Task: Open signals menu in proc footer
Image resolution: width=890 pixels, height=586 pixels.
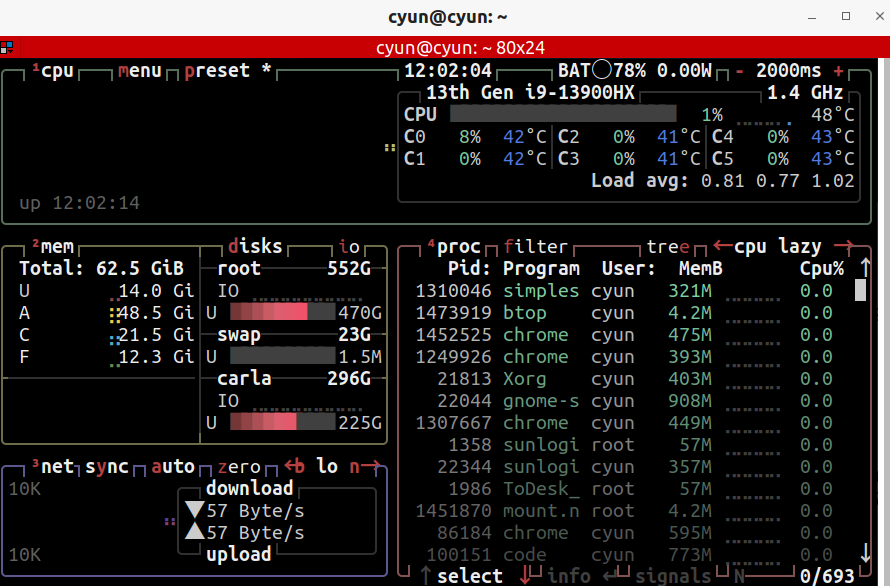Action: tap(673, 576)
